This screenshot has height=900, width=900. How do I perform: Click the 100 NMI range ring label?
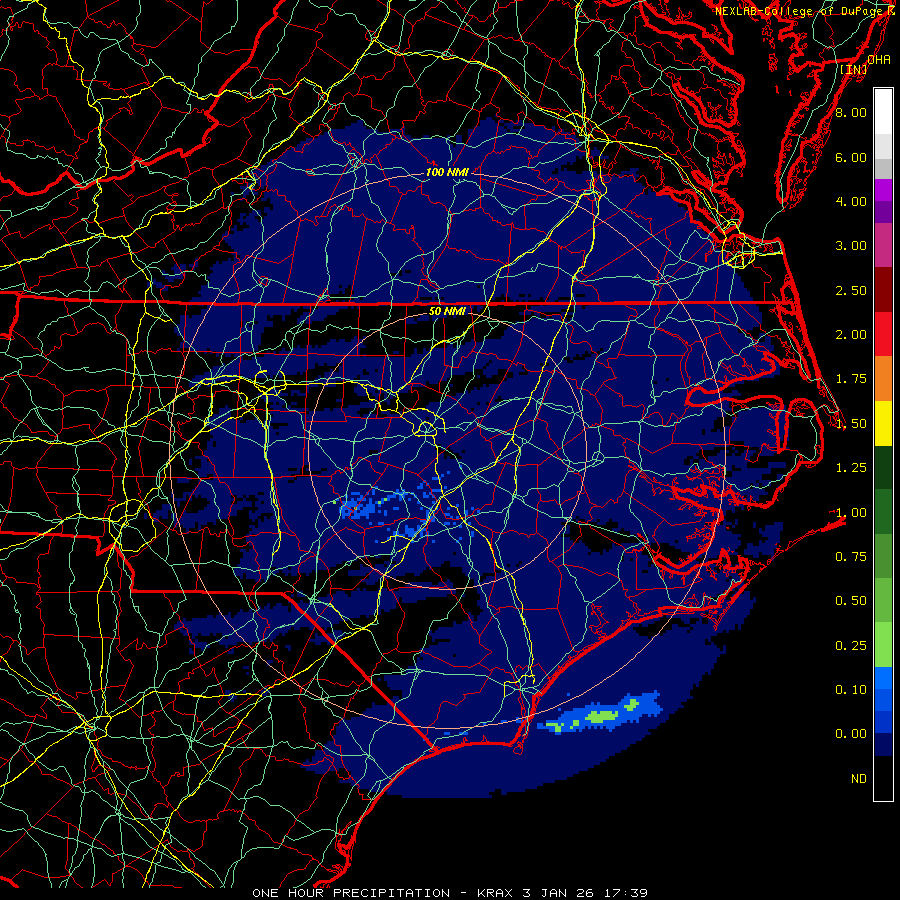(447, 172)
